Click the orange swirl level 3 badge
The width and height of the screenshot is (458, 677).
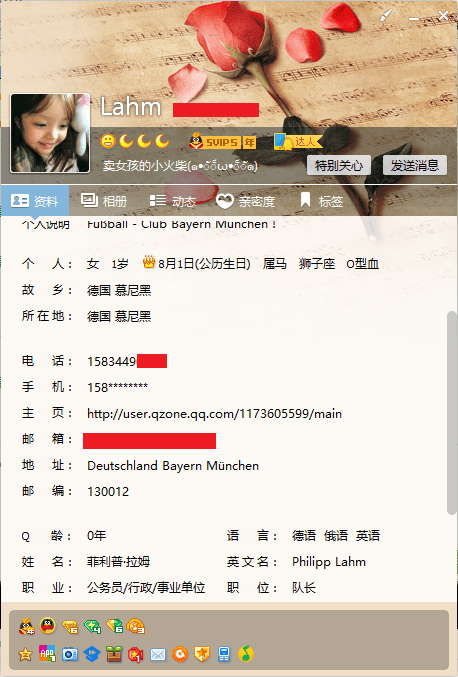(x=136, y=626)
